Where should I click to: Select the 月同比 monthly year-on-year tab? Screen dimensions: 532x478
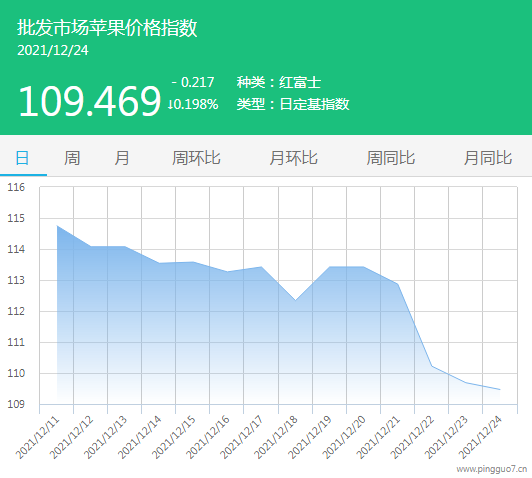point(488,158)
